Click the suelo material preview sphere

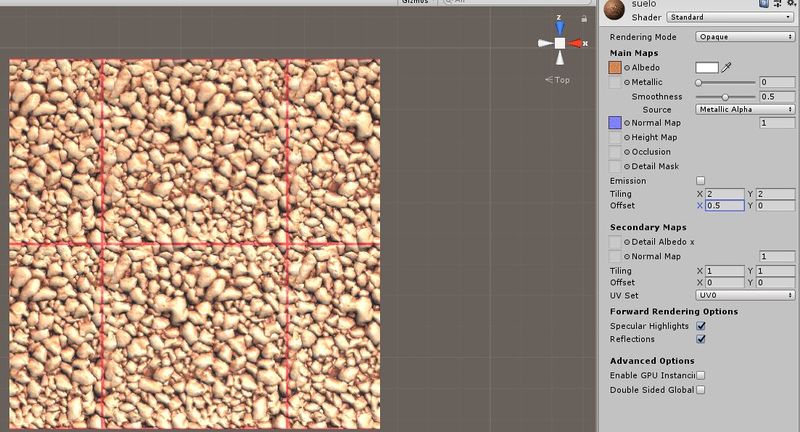(614, 10)
